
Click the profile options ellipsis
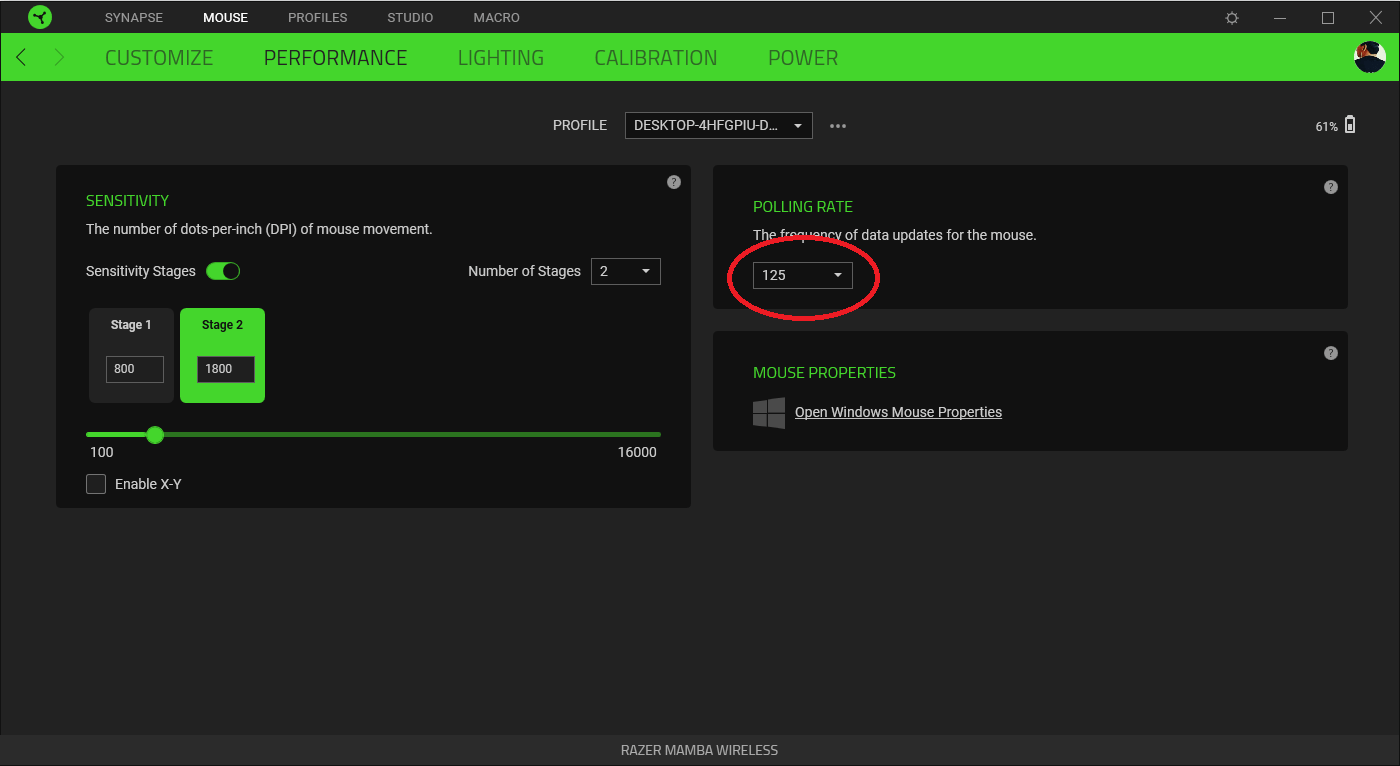(x=838, y=125)
